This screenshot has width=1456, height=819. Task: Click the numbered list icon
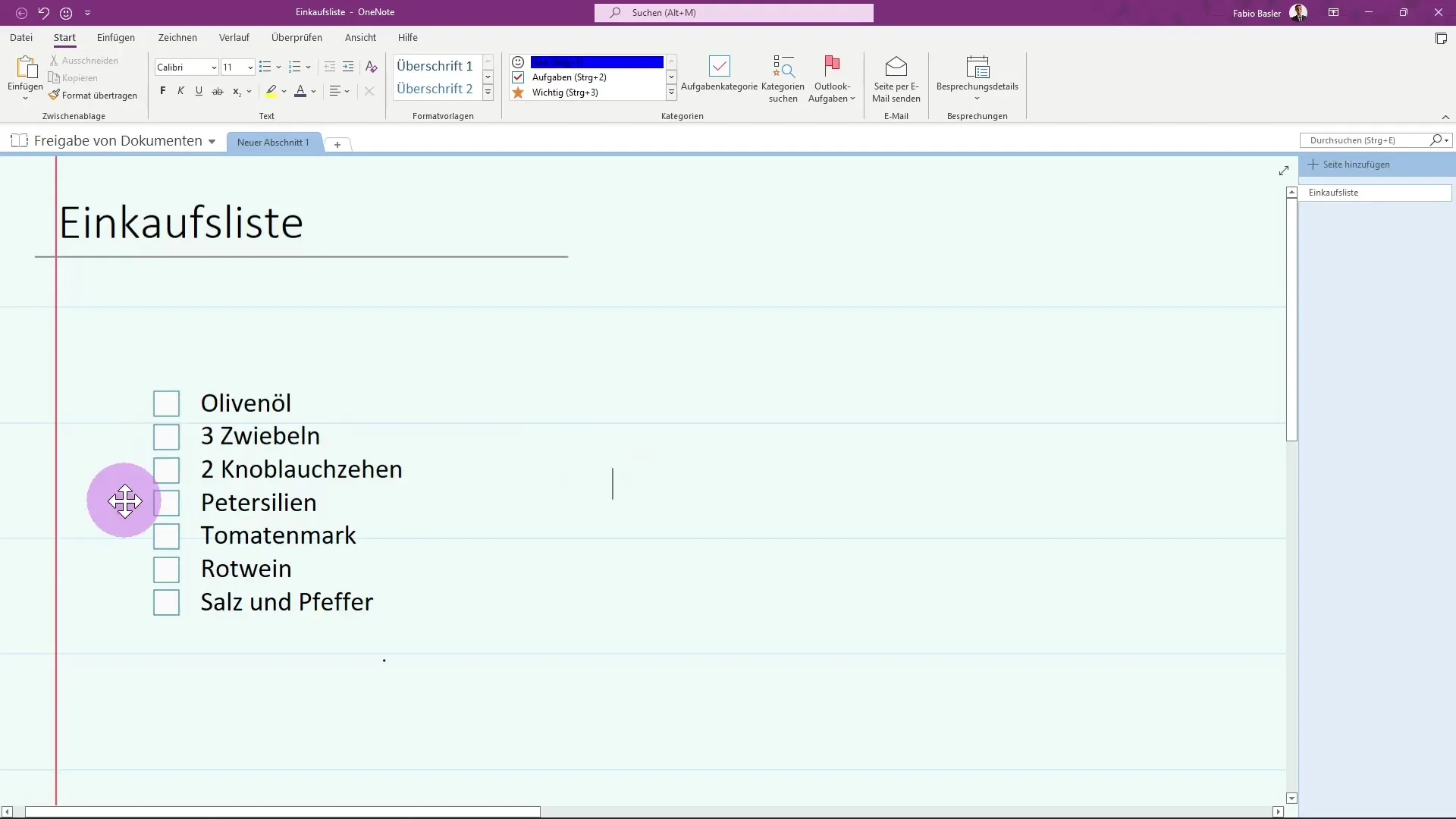coord(295,67)
